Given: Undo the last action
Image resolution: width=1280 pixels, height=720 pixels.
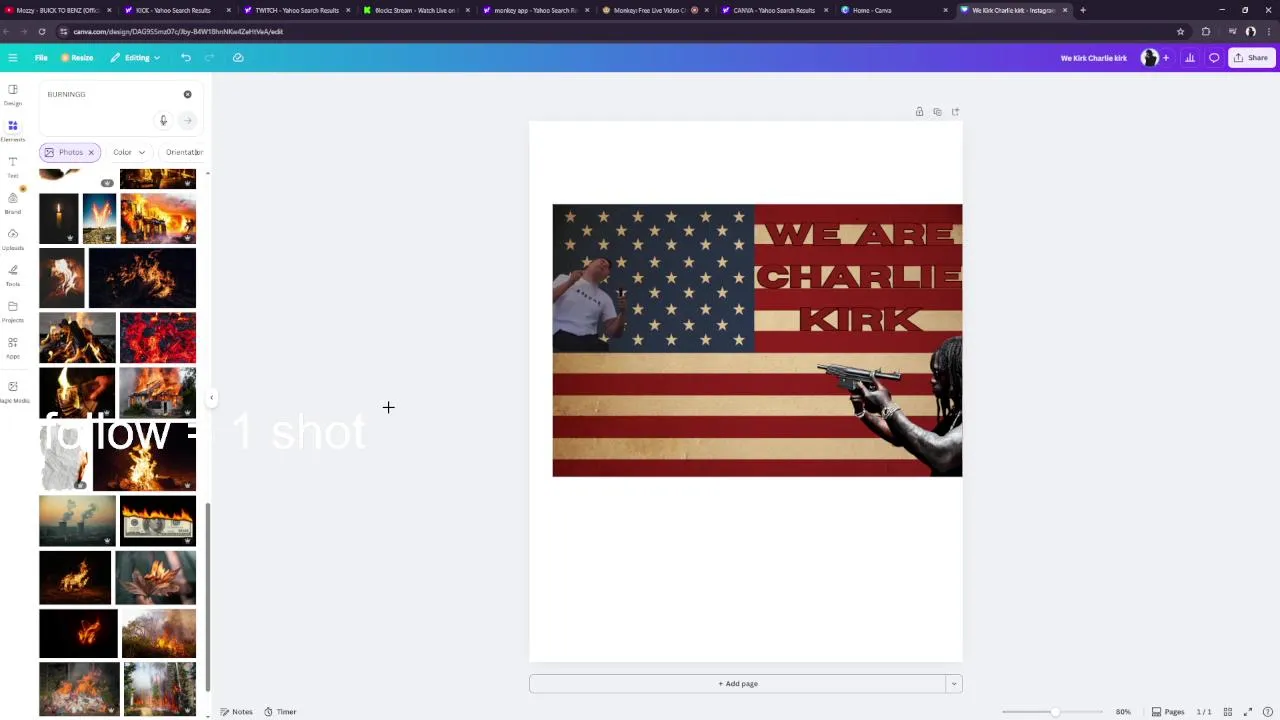Looking at the screenshot, I should click(186, 58).
